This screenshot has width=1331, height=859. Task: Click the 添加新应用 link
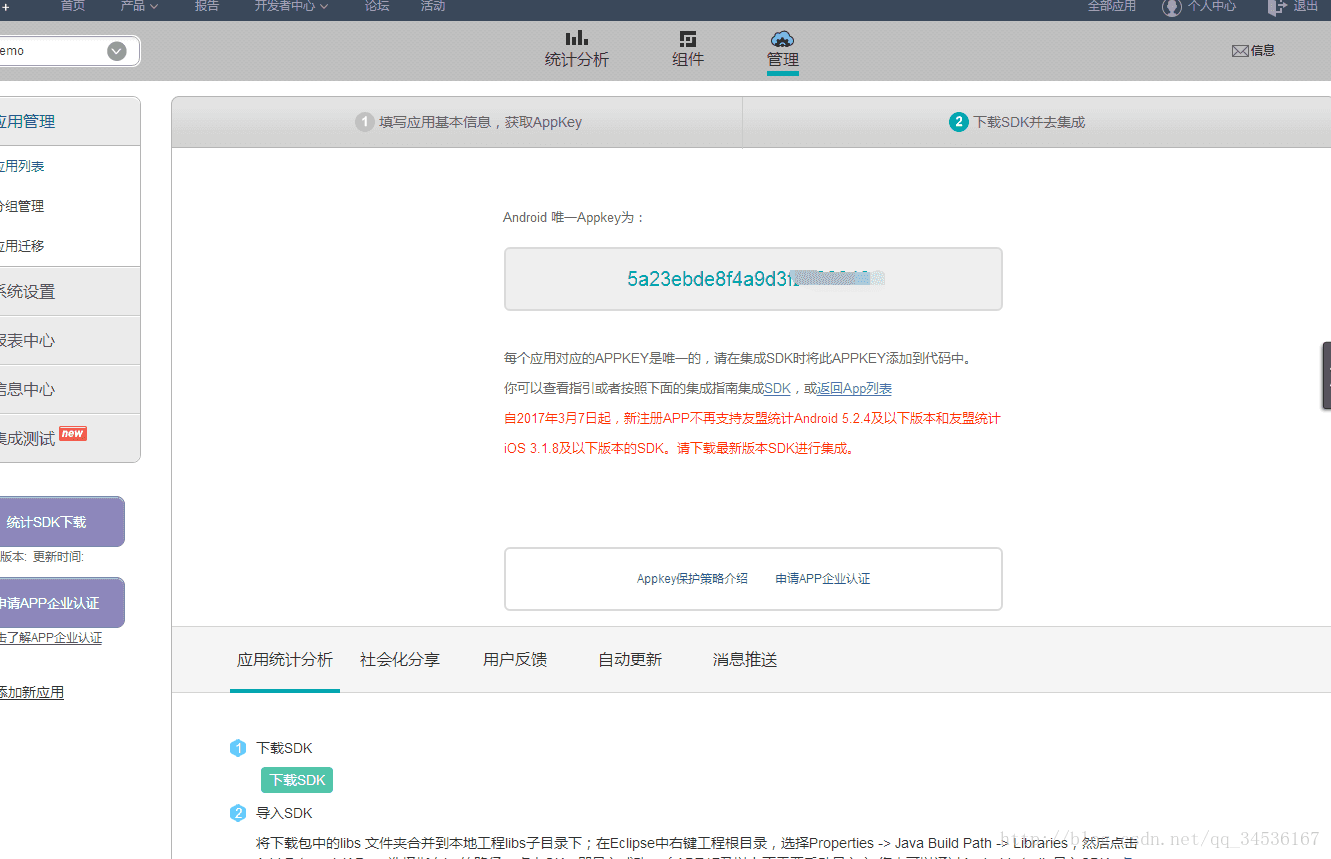click(x=32, y=693)
